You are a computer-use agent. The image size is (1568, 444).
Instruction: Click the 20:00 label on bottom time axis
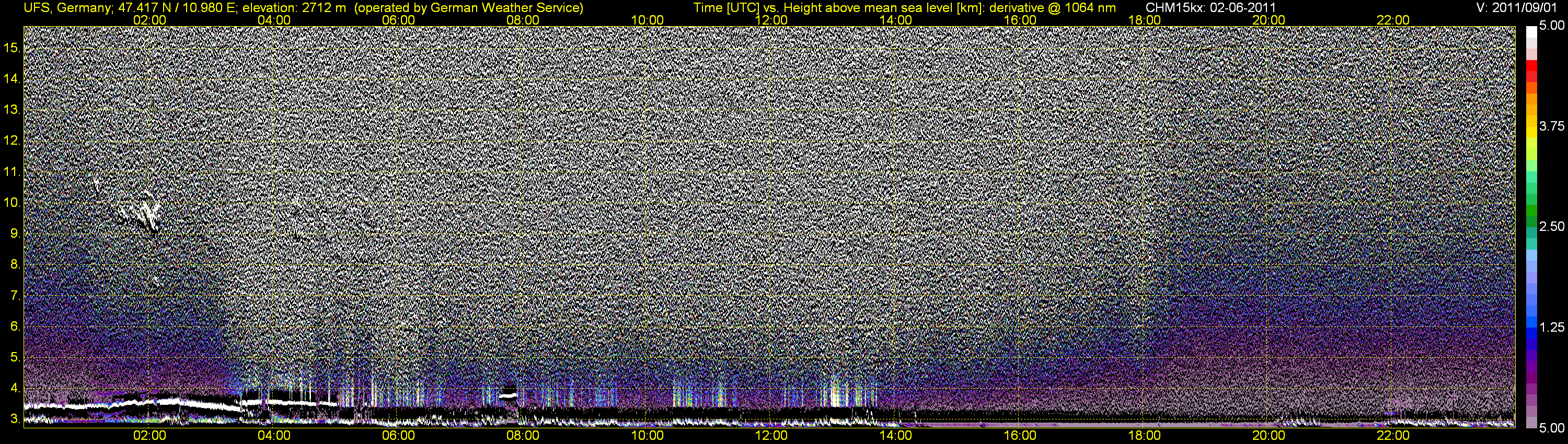tap(1269, 436)
